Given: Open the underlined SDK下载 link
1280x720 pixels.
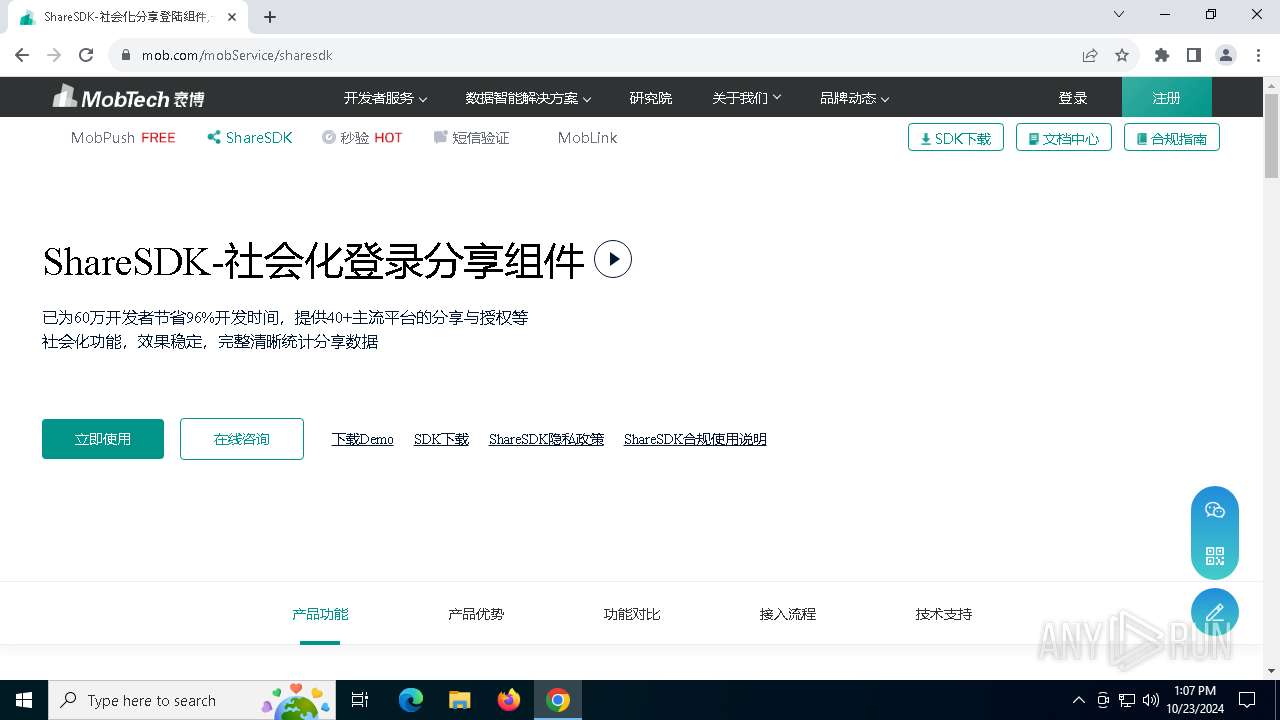Looking at the screenshot, I should pyautogui.click(x=441, y=439).
